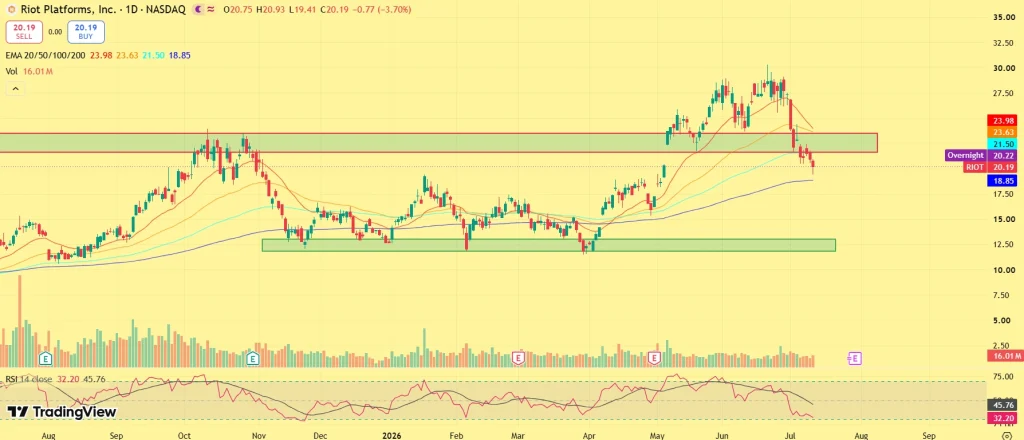This screenshot has width=1024, height=440.
Task: Open the purple upcoming earnings marker
Action: pyautogui.click(x=855, y=358)
